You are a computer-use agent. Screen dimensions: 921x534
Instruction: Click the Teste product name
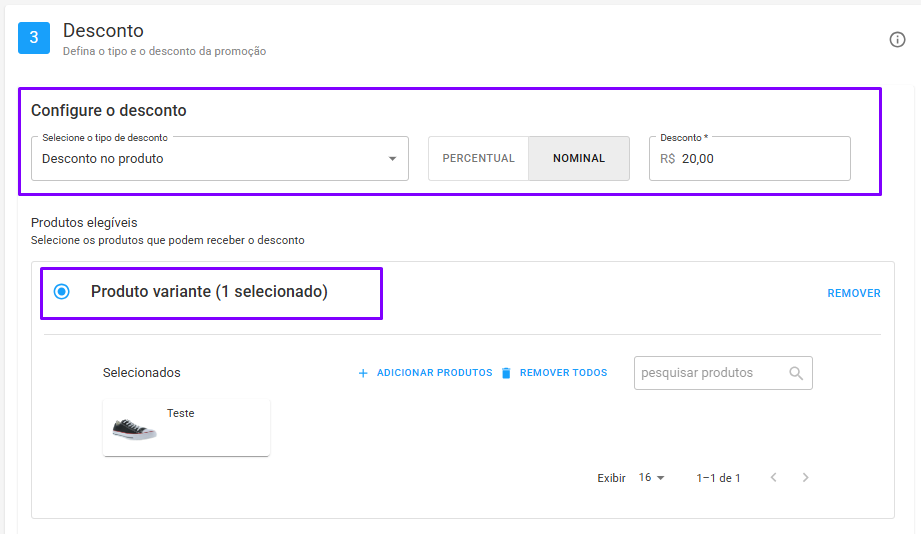[x=180, y=413]
